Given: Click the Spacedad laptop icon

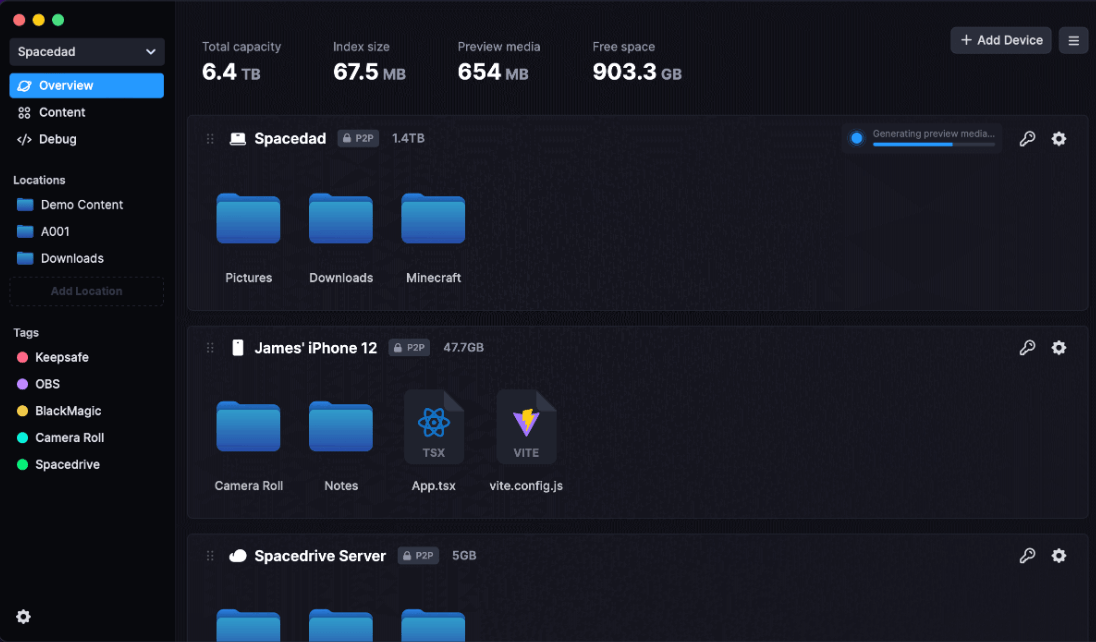Looking at the screenshot, I should [238, 138].
